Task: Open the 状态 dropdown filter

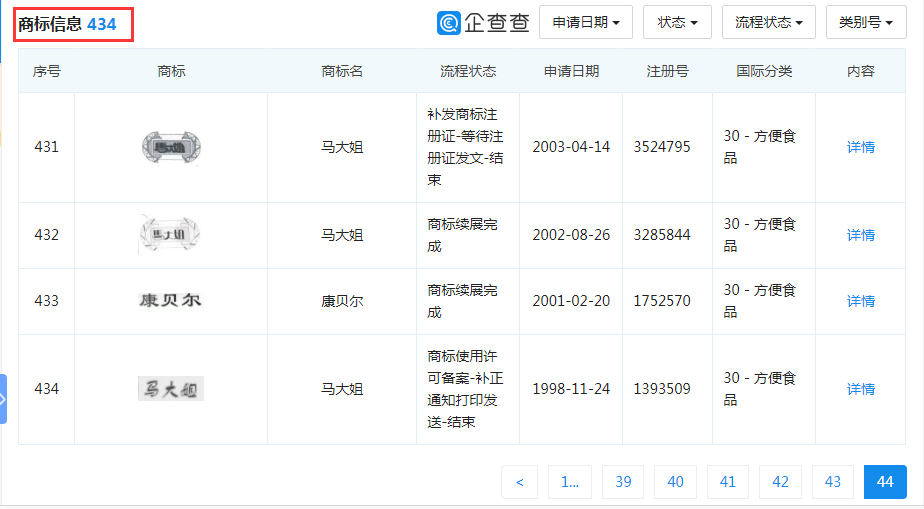Action: tap(677, 22)
